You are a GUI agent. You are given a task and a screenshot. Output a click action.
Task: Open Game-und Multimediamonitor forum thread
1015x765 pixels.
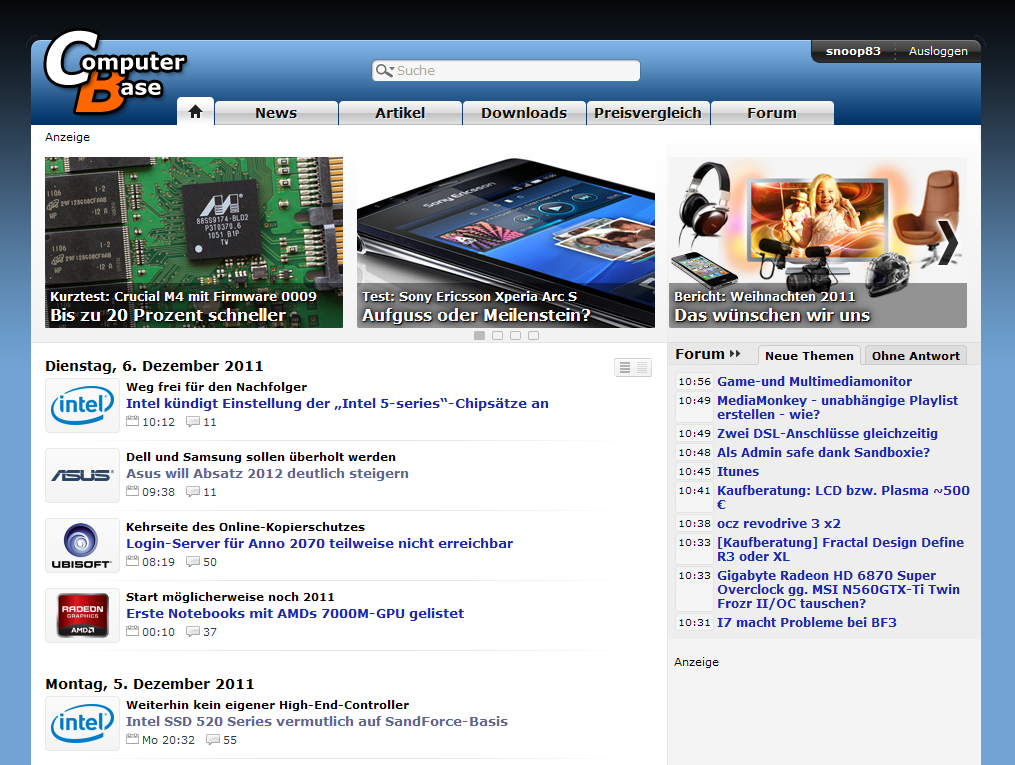814,381
